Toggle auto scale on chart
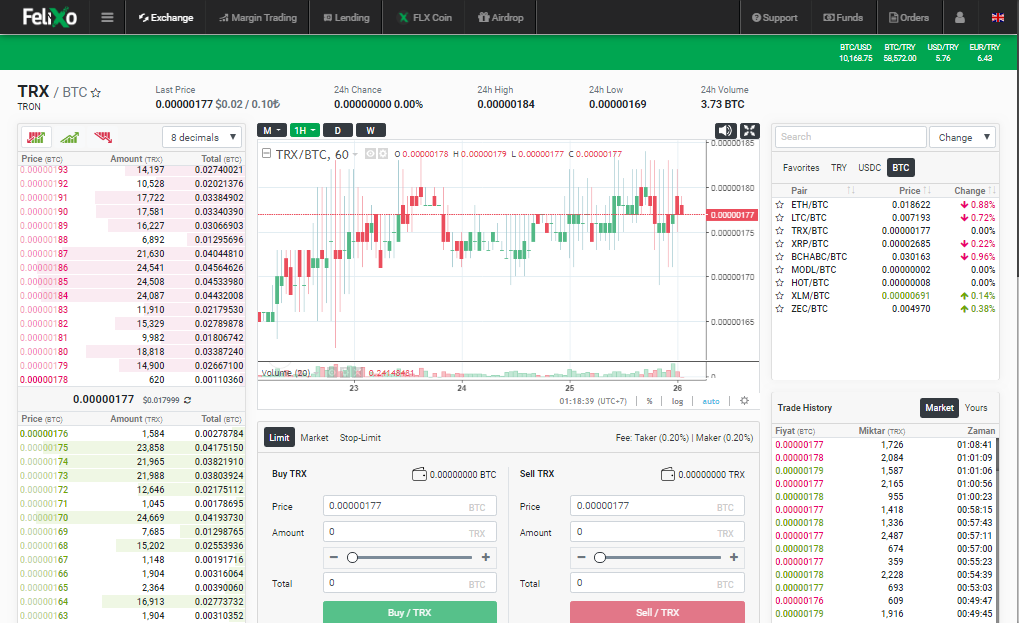The width and height of the screenshot is (1019, 623). point(711,401)
